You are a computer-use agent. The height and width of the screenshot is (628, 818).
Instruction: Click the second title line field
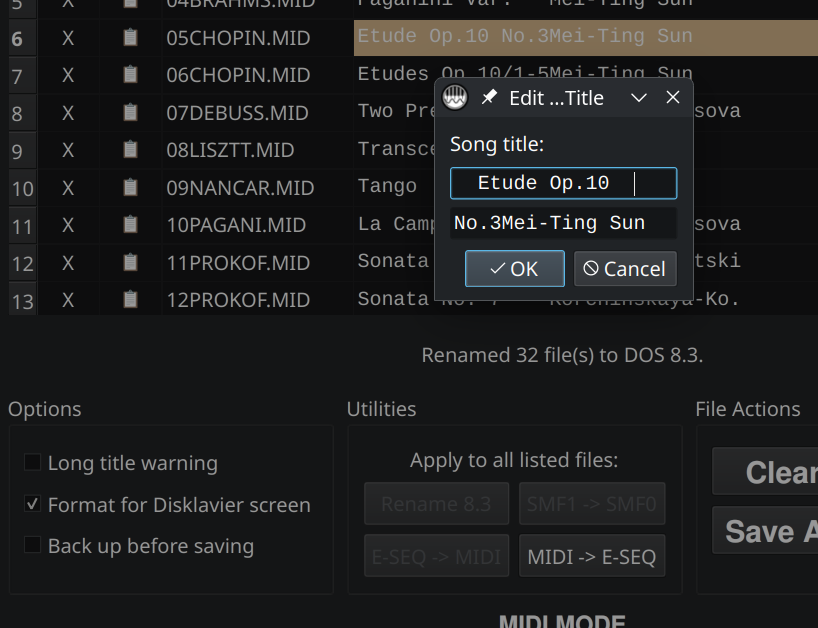coord(563,223)
